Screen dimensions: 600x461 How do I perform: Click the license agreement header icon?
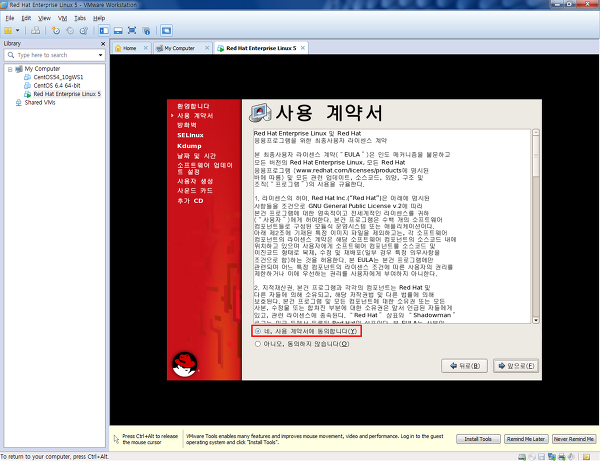coord(260,113)
